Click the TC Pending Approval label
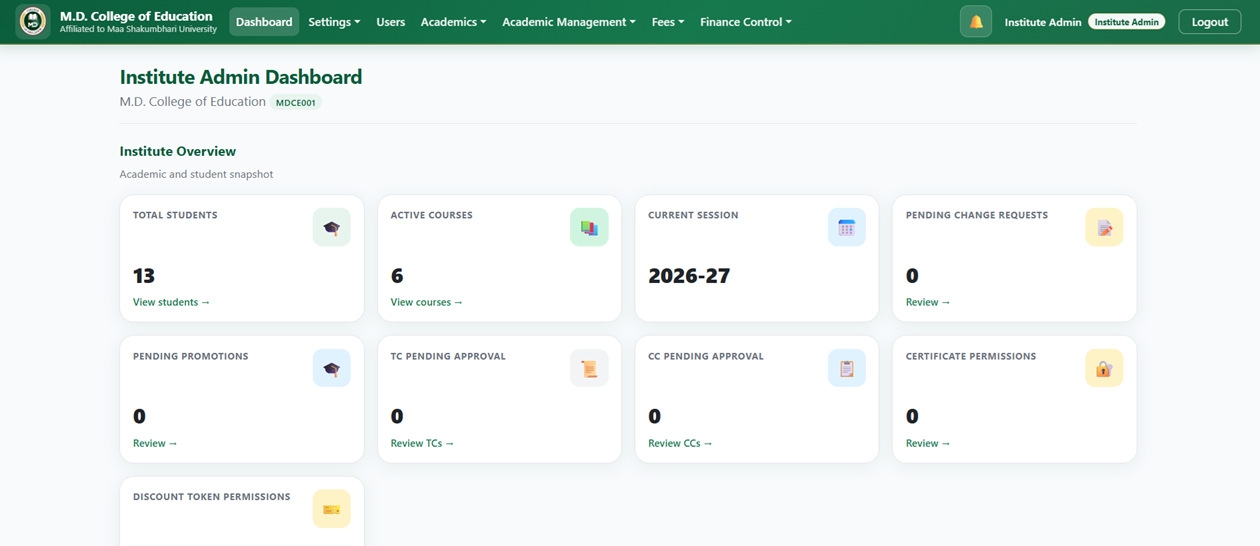This screenshot has width=1260, height=546. coord(448,356)
